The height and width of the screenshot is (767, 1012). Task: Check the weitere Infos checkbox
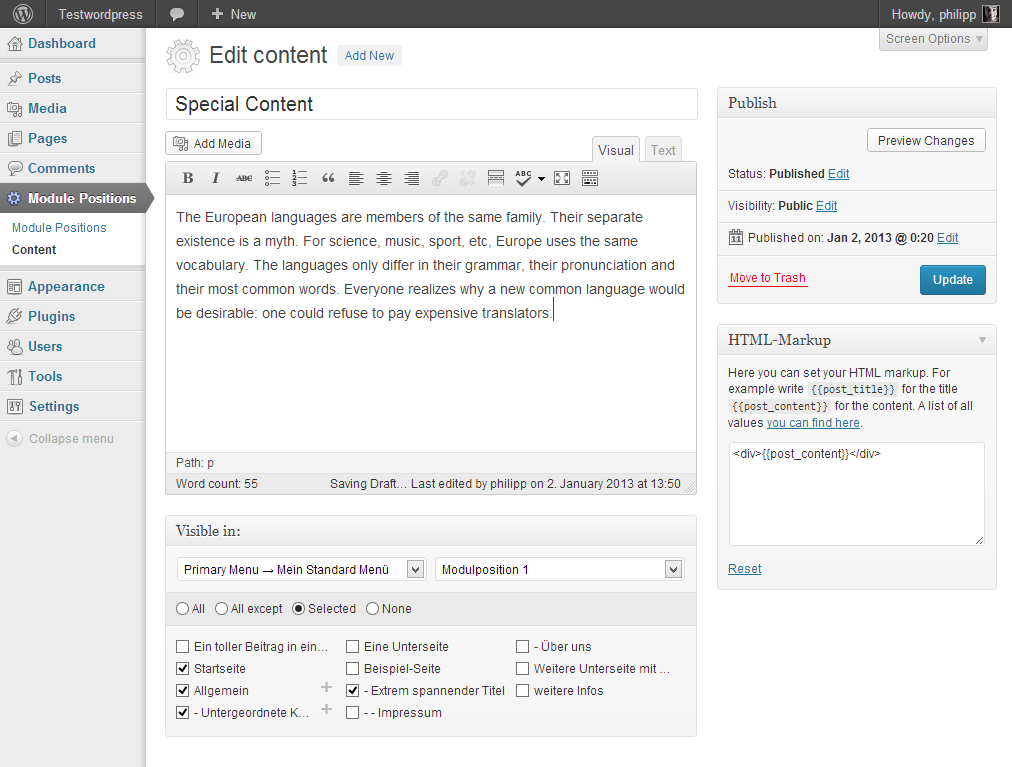523,690
